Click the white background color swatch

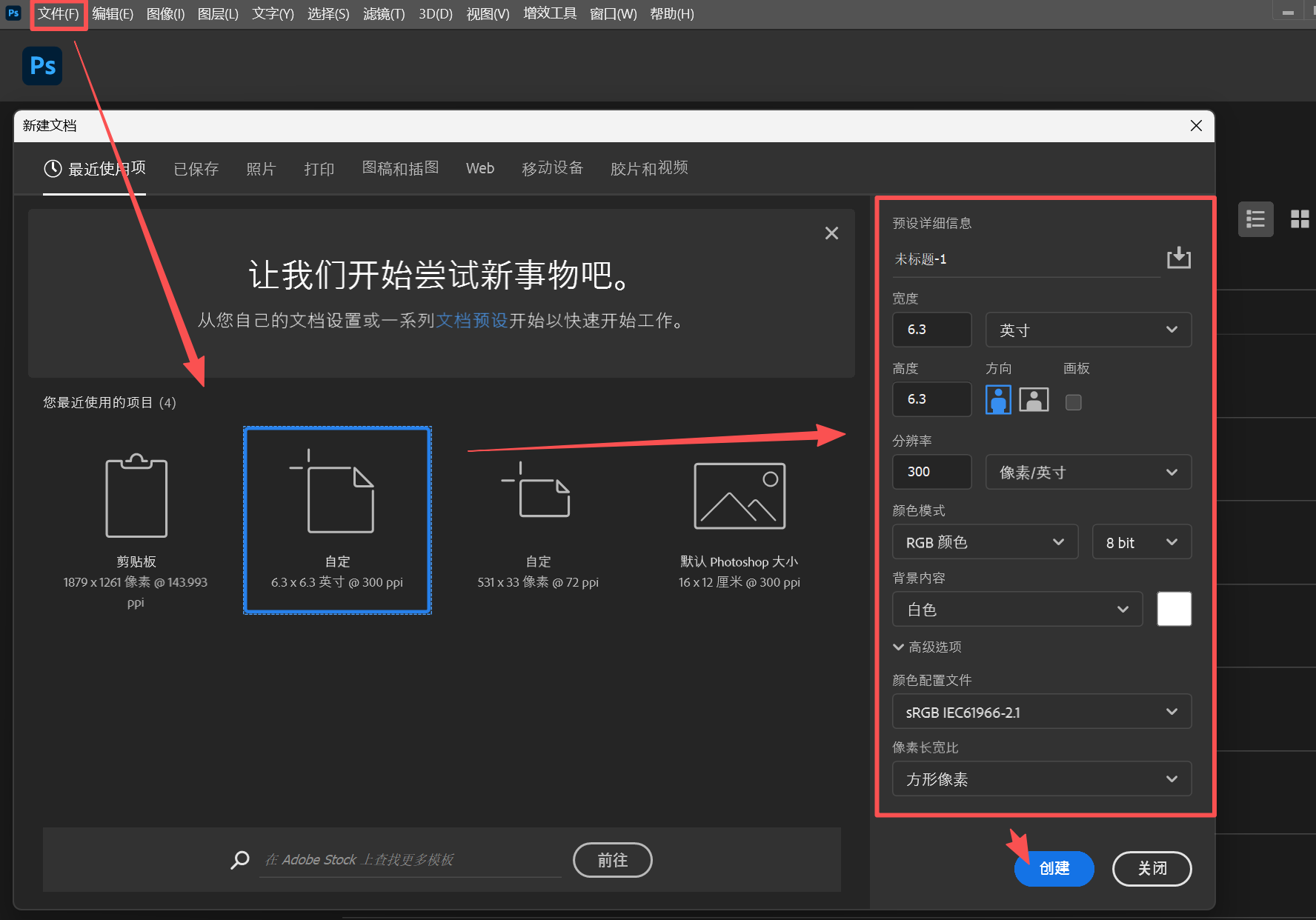tap(1174, 609)
